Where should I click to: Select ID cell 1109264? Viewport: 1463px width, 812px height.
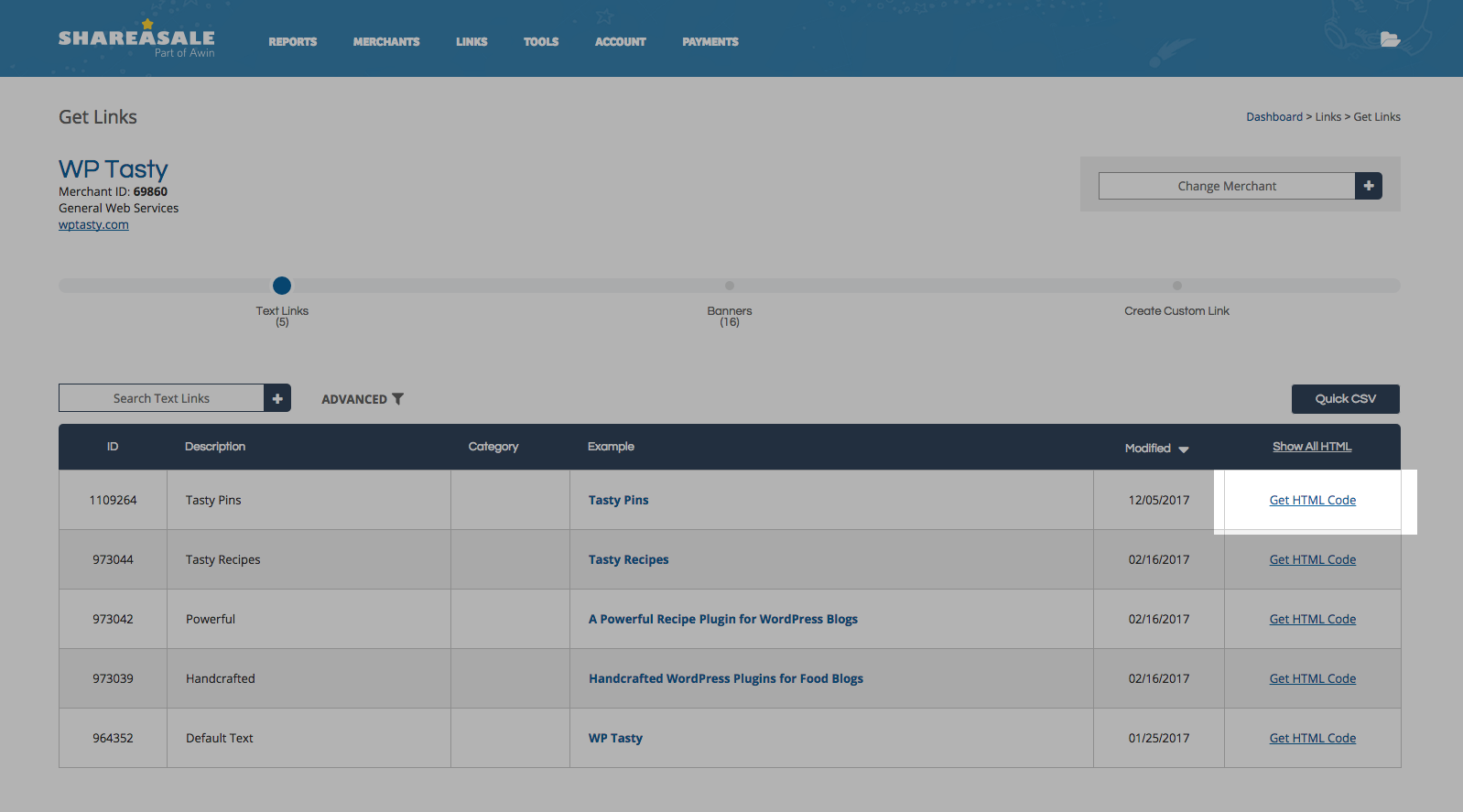click(x=113, y=500)
